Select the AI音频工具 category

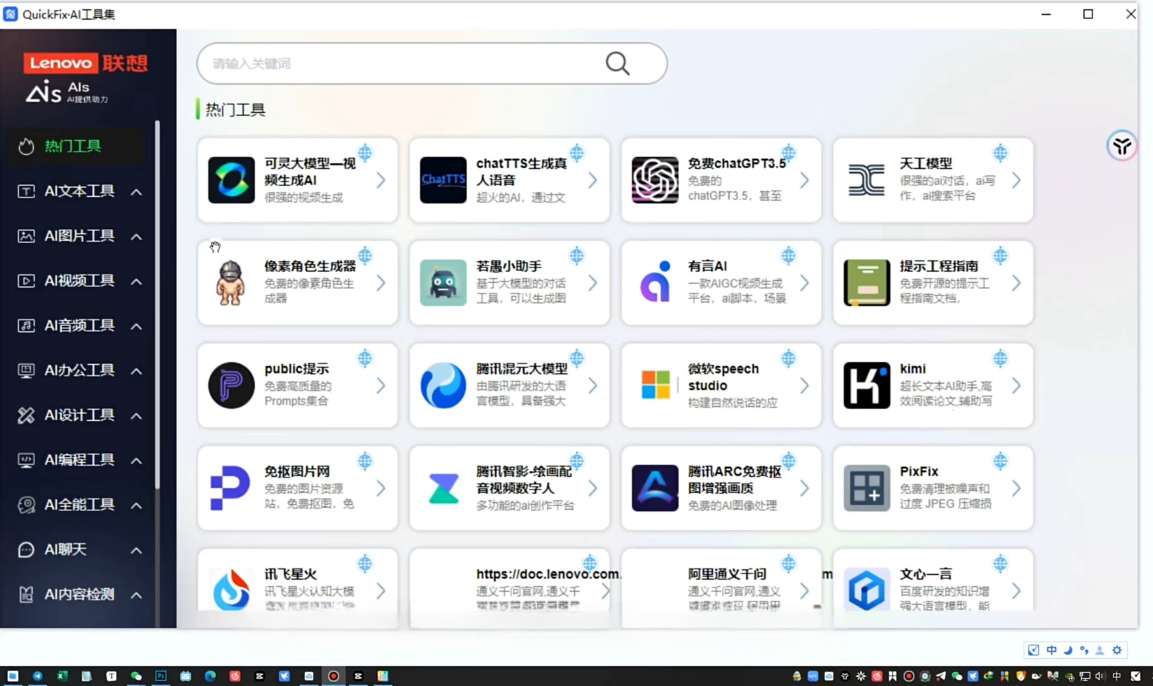tap(79, 325)
